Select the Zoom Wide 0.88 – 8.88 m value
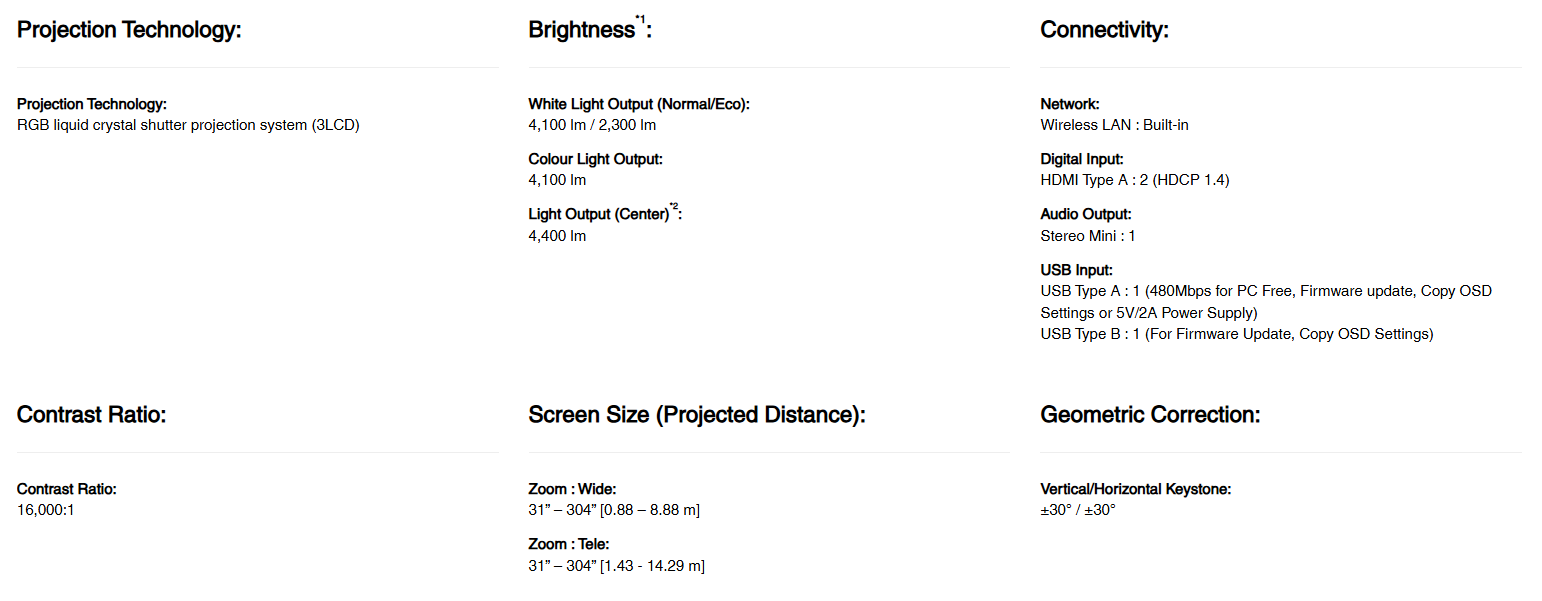The height and width of the screenshot is (601, 1542). pyautogui.click(x=613, y=510)
